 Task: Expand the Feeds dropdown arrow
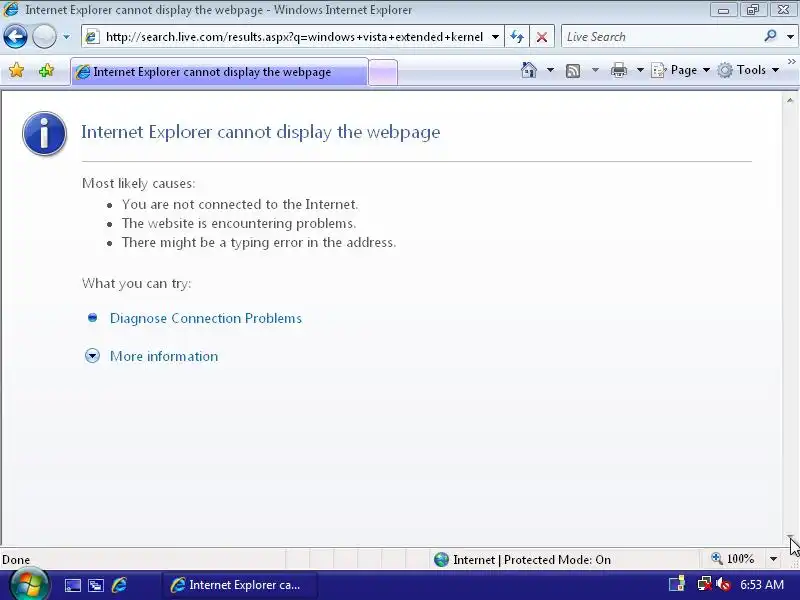tap(595, 70)
